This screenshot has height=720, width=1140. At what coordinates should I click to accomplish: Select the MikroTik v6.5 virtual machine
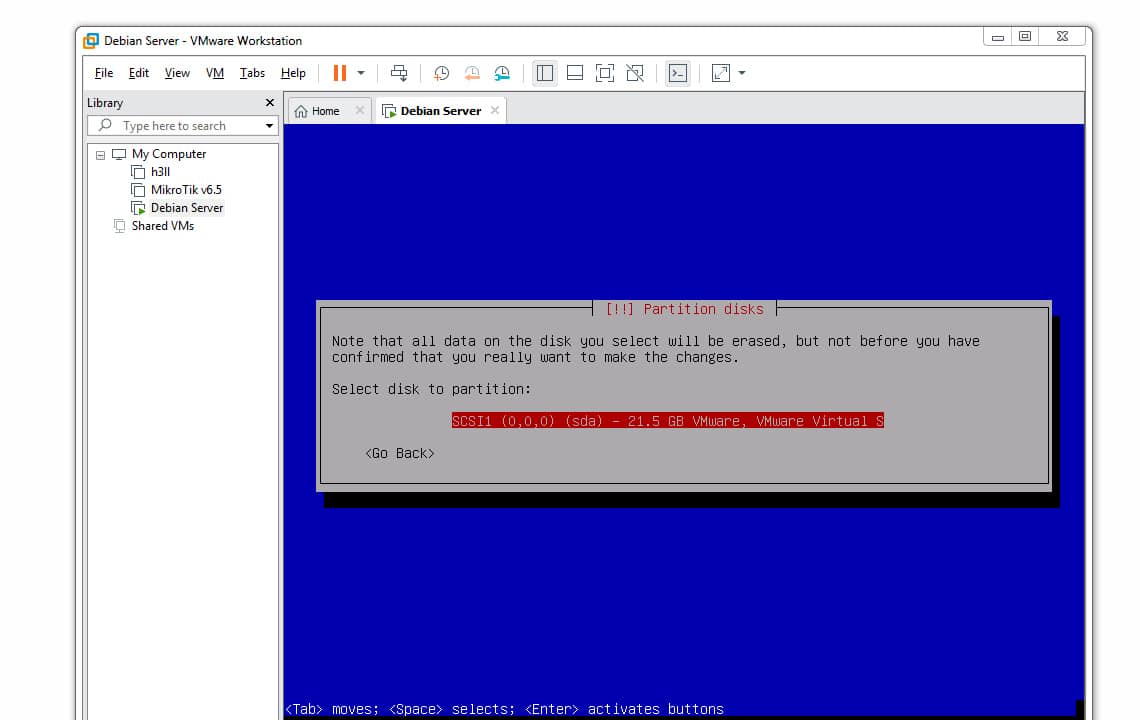186,190
